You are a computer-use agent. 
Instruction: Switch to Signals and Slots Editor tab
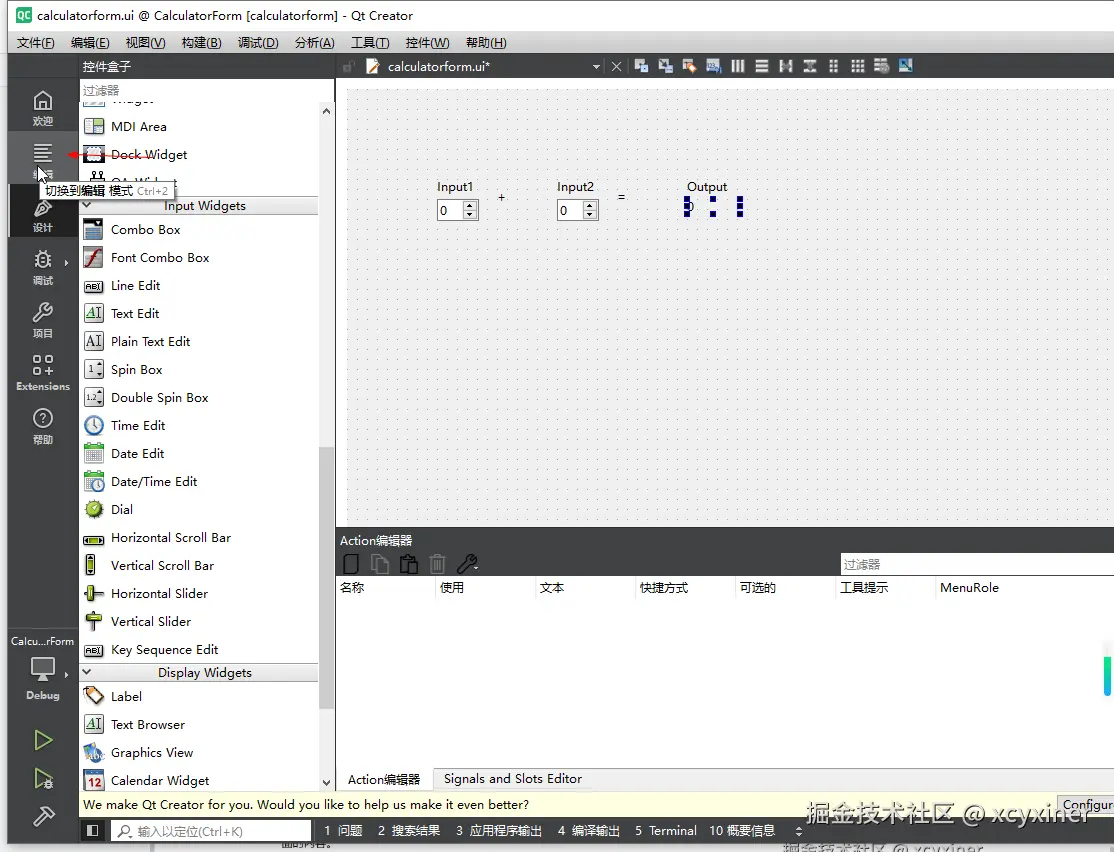pyautogui.click(x=513, y=779)
